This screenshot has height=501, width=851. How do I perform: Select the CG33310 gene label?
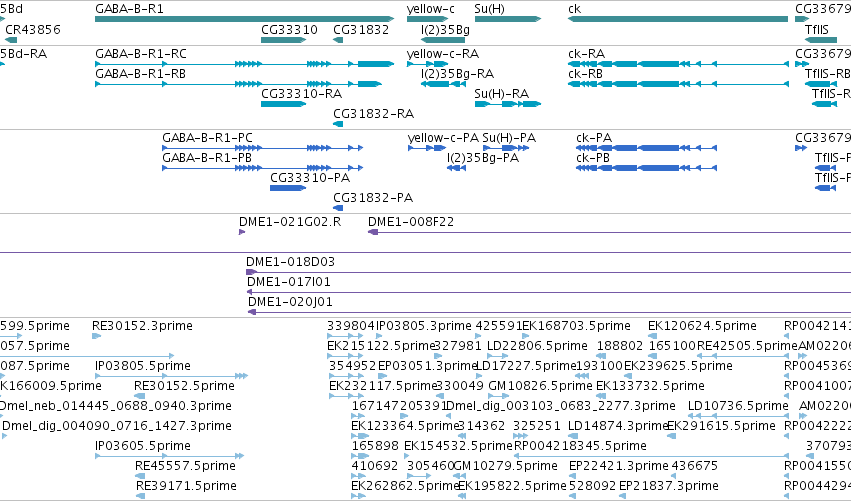tap(289, 29)
